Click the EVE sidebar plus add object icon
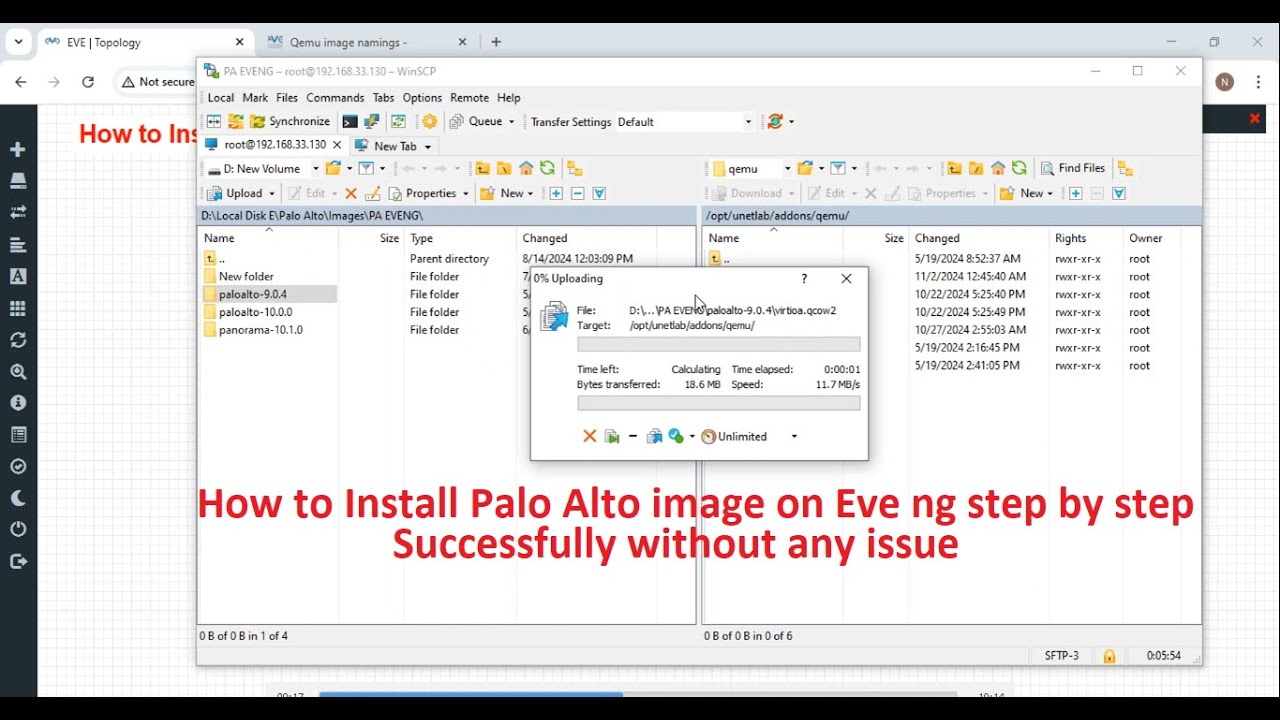Screen dimensions: 1280x720 (17, 149)
